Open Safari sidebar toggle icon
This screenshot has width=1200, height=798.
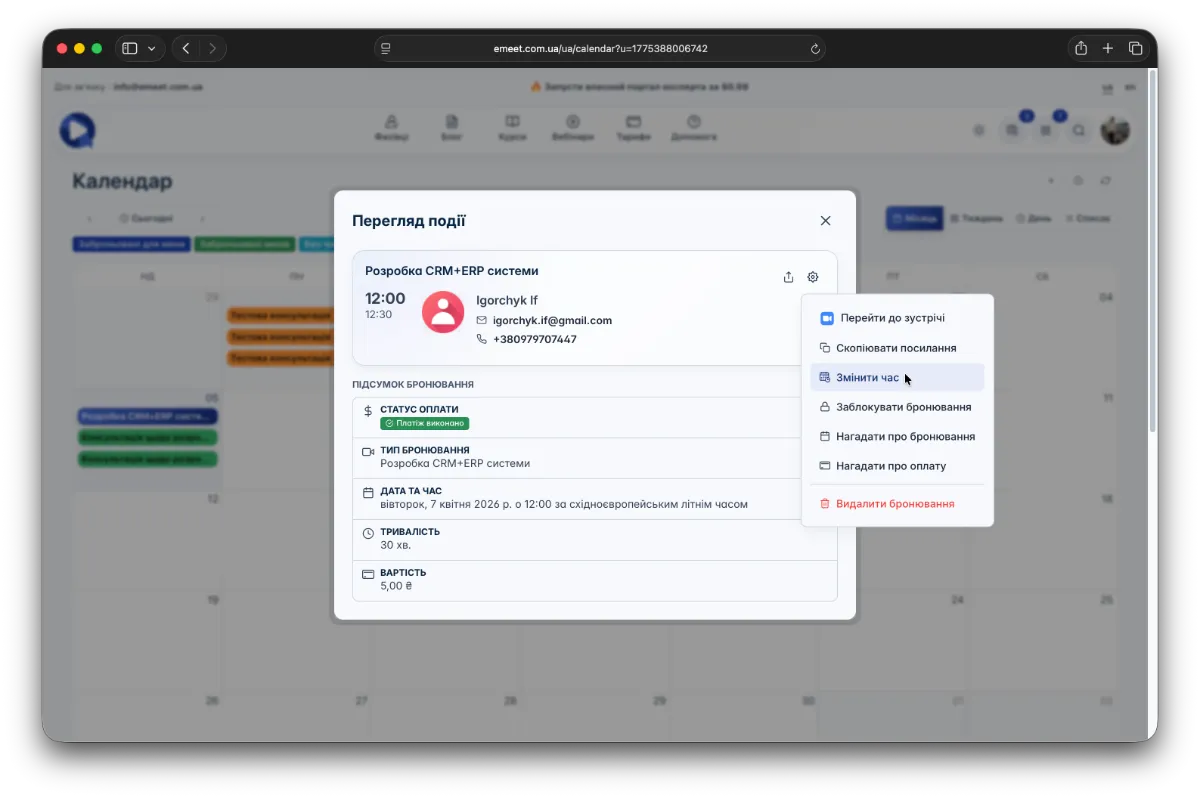pos(130,48)
